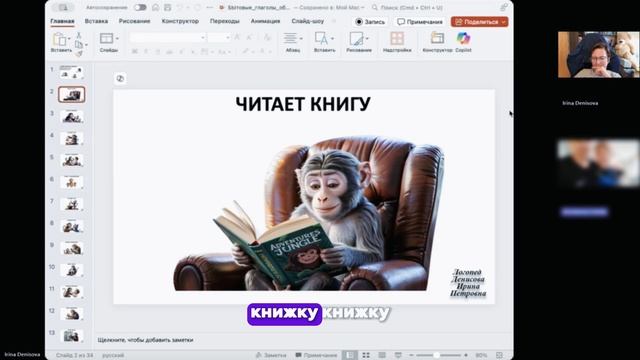Click the comment indicator above the slide
This screenshot has width=640, height=360.
coord(120,78)
